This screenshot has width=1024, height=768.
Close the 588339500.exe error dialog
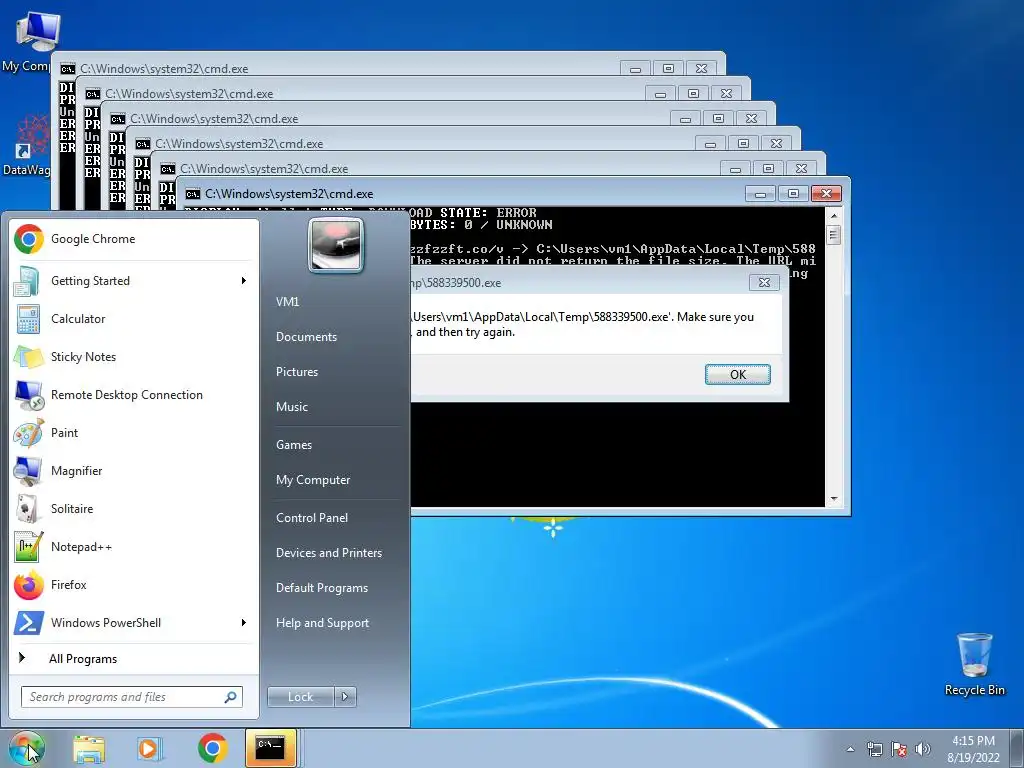point(764,282)
